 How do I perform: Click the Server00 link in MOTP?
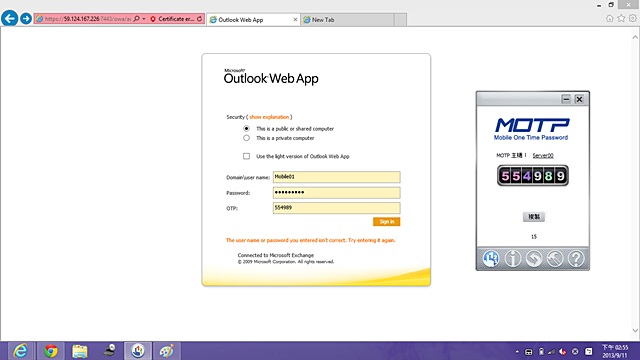(543, 156)
